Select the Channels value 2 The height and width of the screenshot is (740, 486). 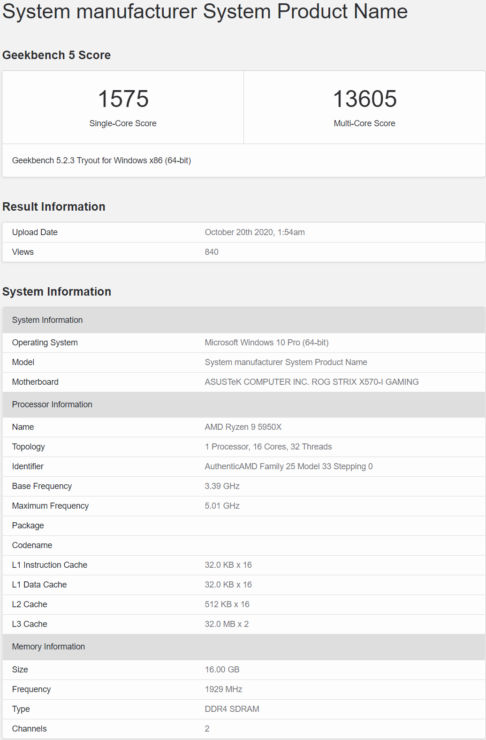[207, 729]
